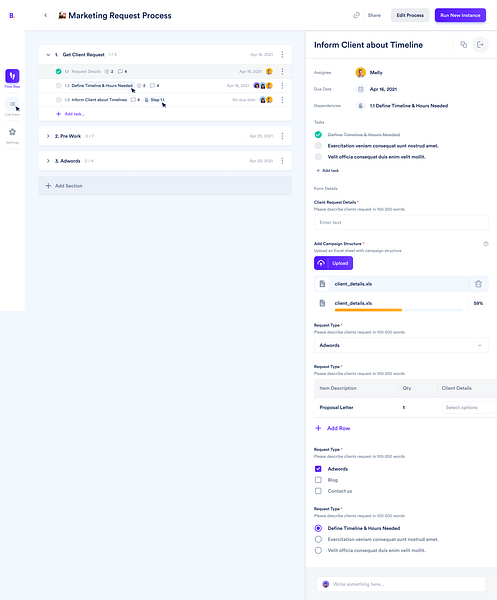Image resolution: width=497 pixels, height=600 pixels.
Task: Click Upload button
Action: coord(333,263)
